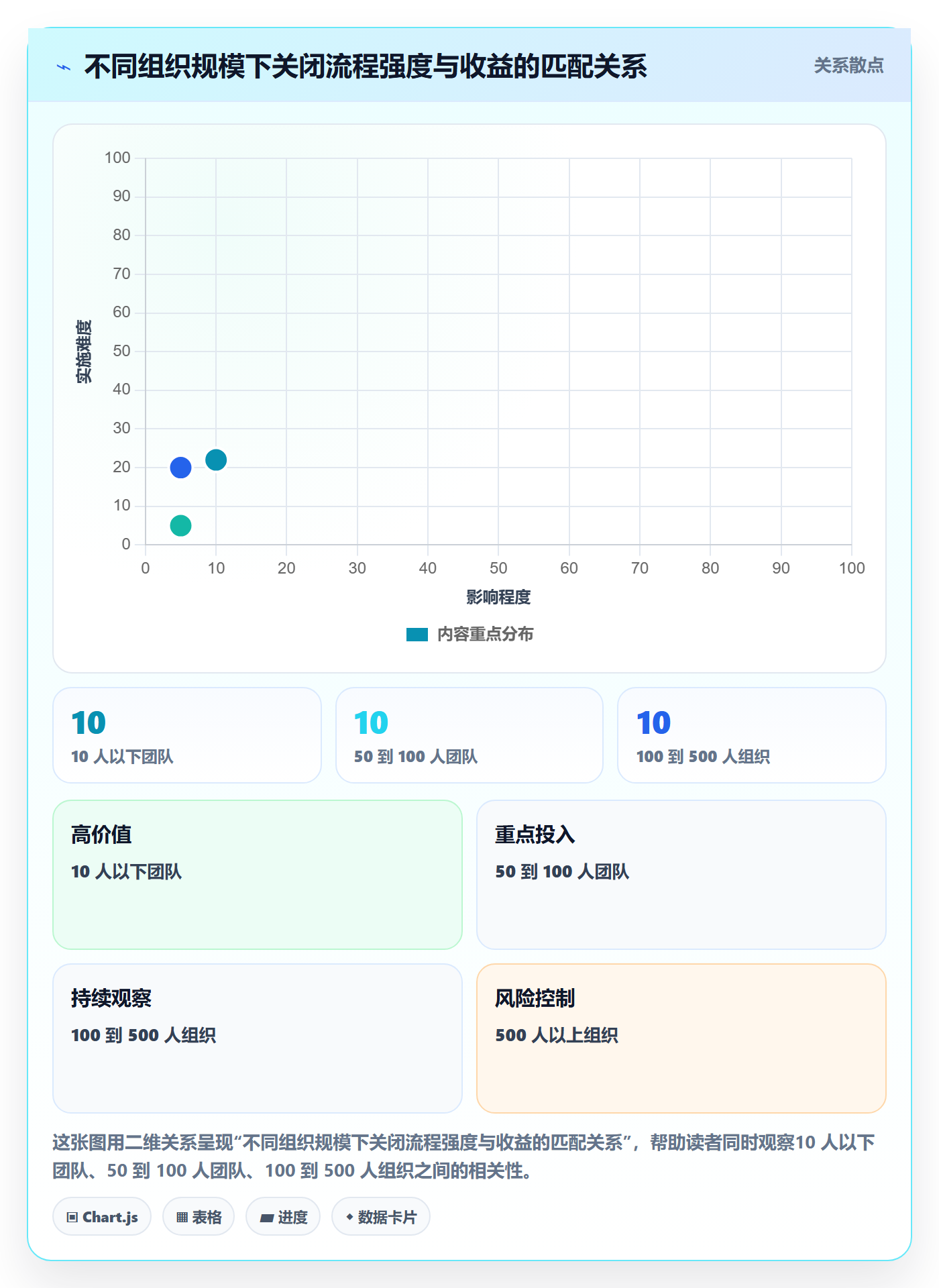
Task: Open the 50 到 100 人团队 stat card
Action: click(x=469, y=735)
